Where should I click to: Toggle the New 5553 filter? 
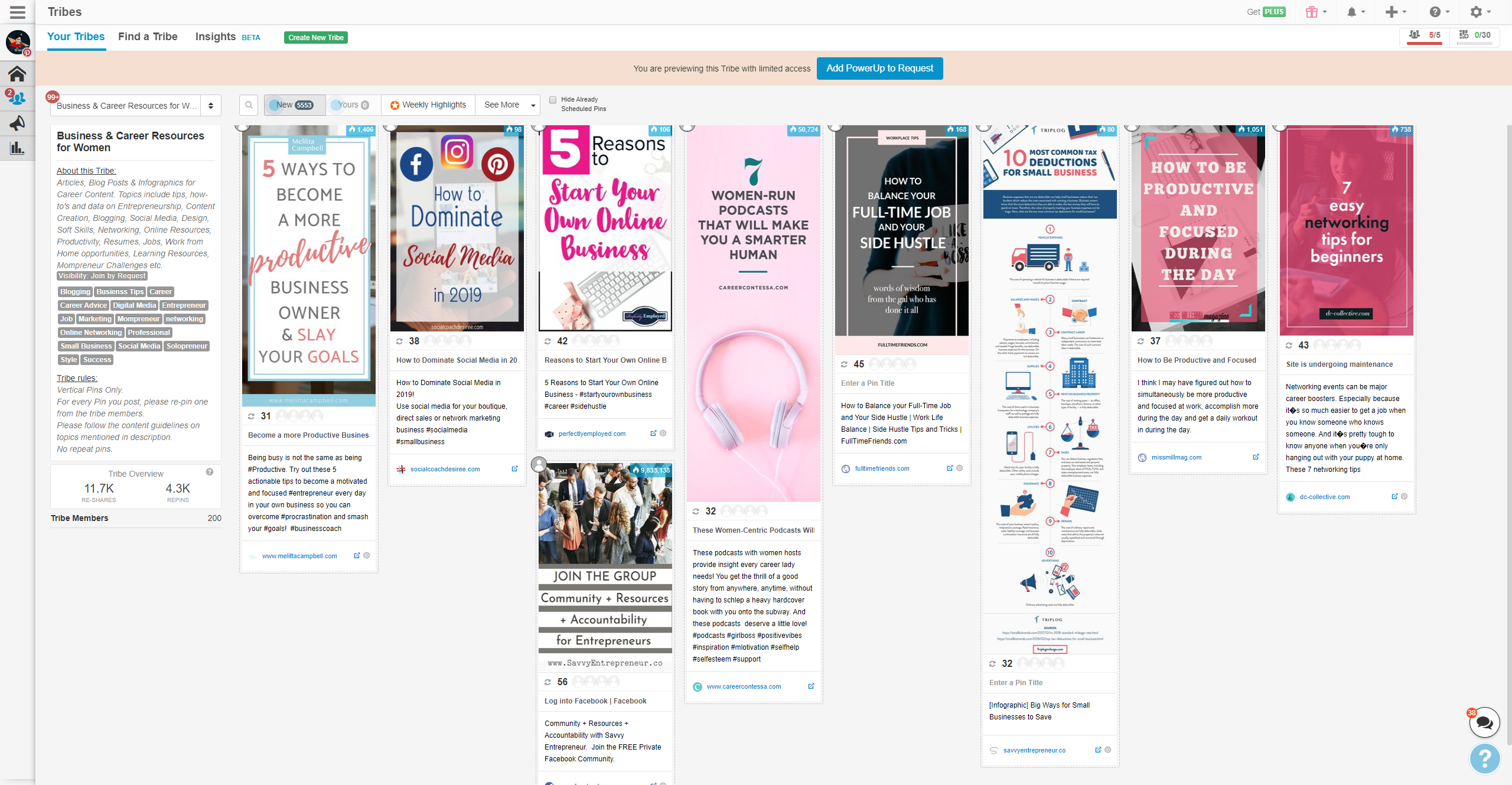click(295, 105)
